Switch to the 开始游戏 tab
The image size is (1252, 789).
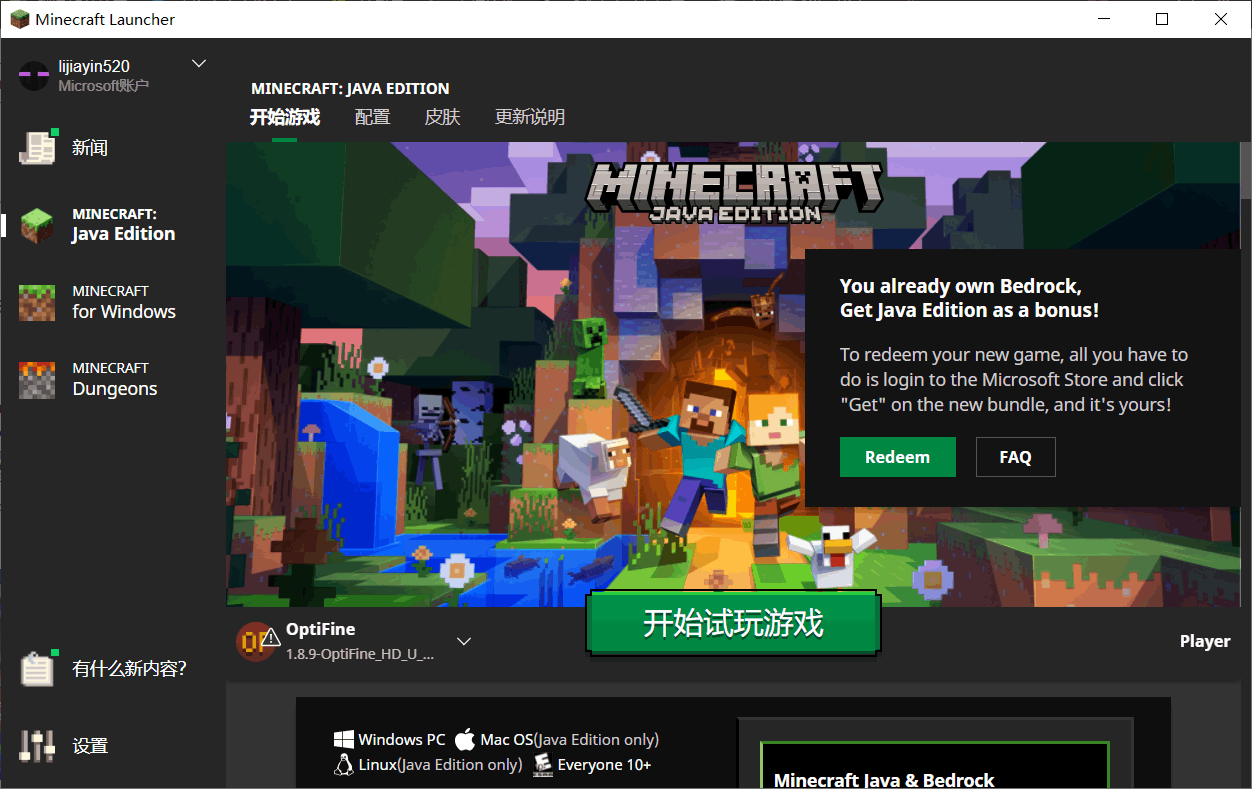[x=285, y=117]
